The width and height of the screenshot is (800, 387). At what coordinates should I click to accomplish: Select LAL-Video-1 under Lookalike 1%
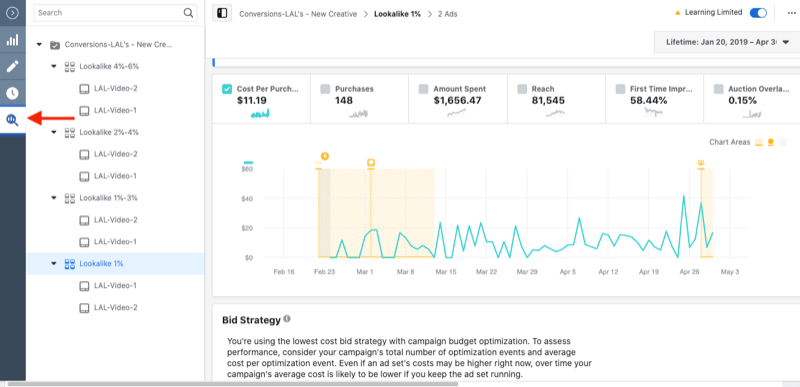[116, 286]
